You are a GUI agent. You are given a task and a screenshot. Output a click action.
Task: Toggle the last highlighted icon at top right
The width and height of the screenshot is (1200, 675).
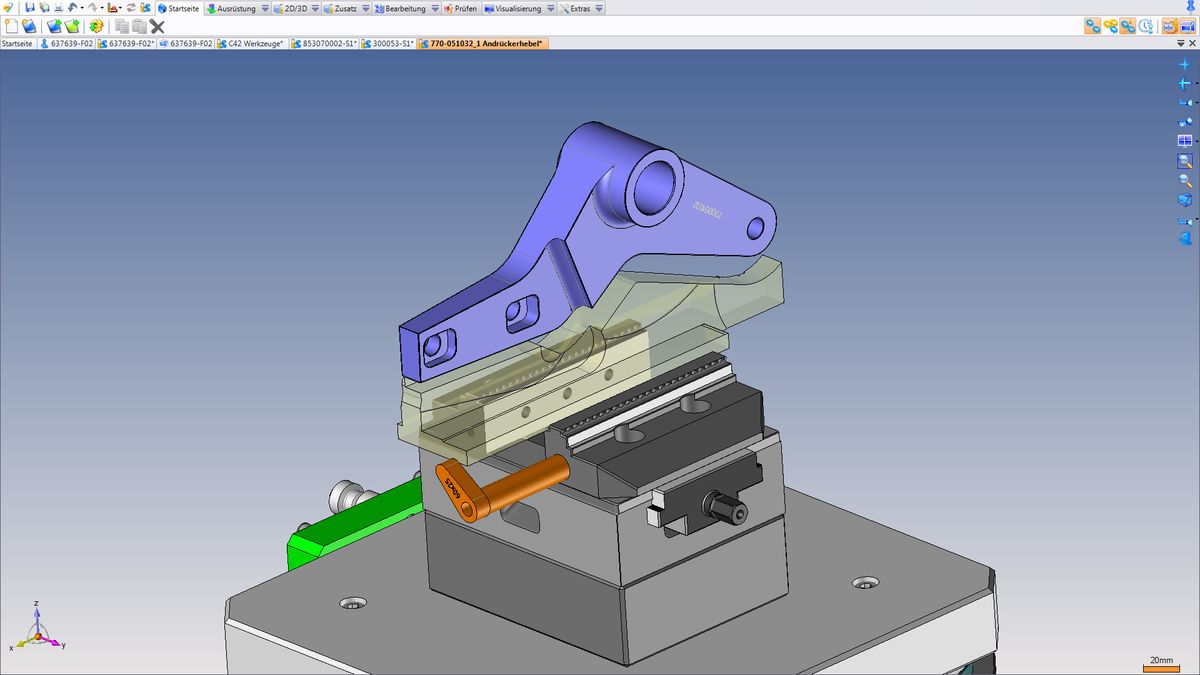pyautogui.click(x=1187, y=26)
